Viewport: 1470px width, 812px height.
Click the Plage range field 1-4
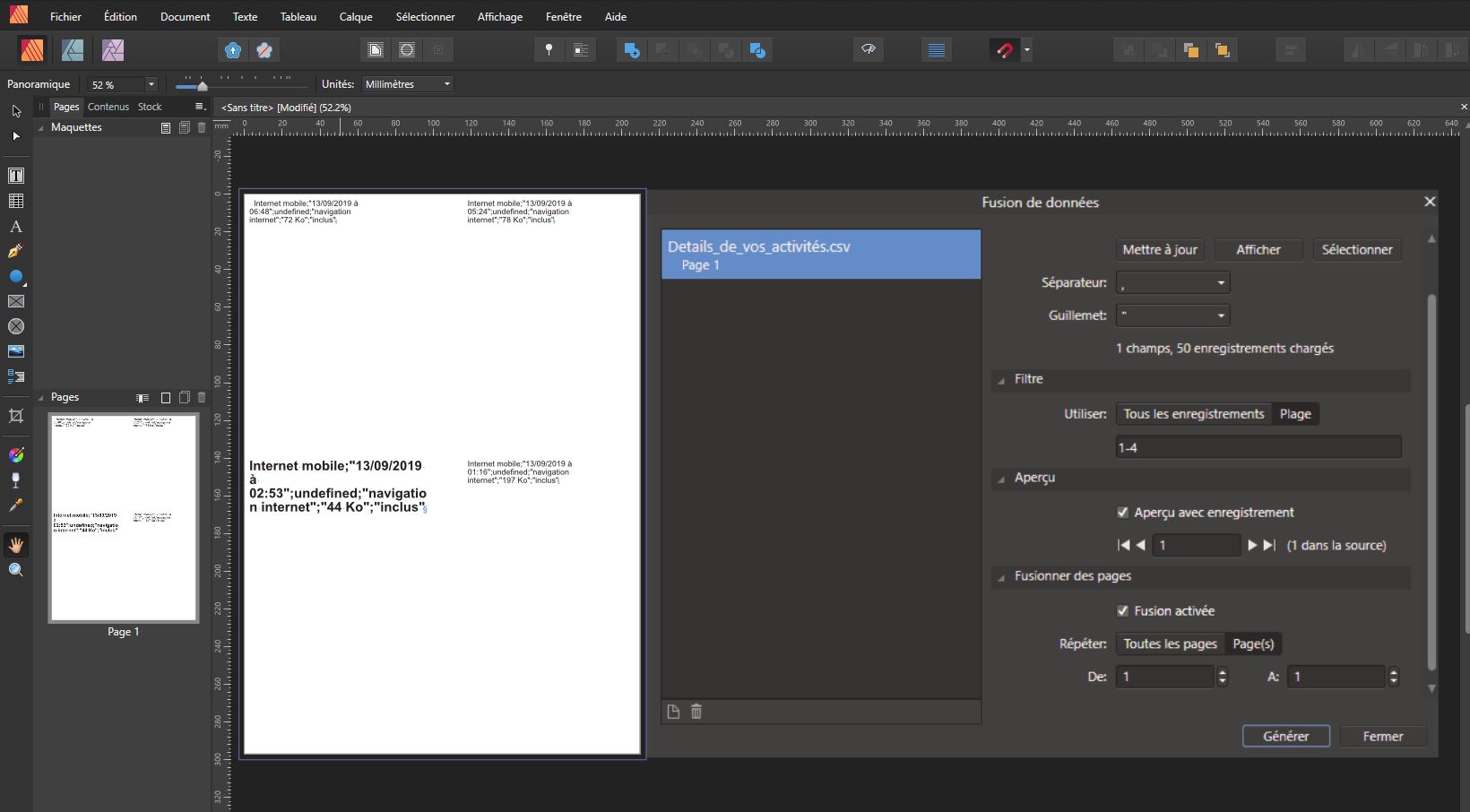(x=1258, y=447)
